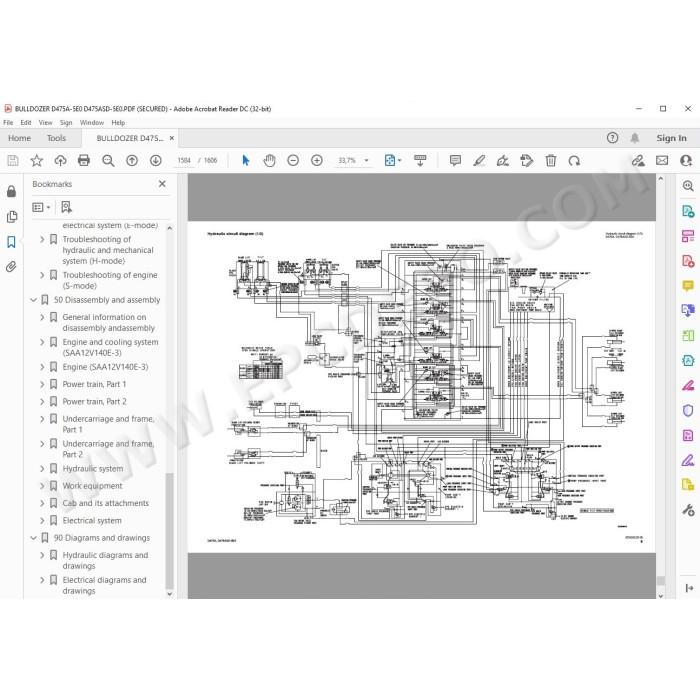The image size is (700, 700).
Task: Switch to the Home tab
Action: click(20, 138)
